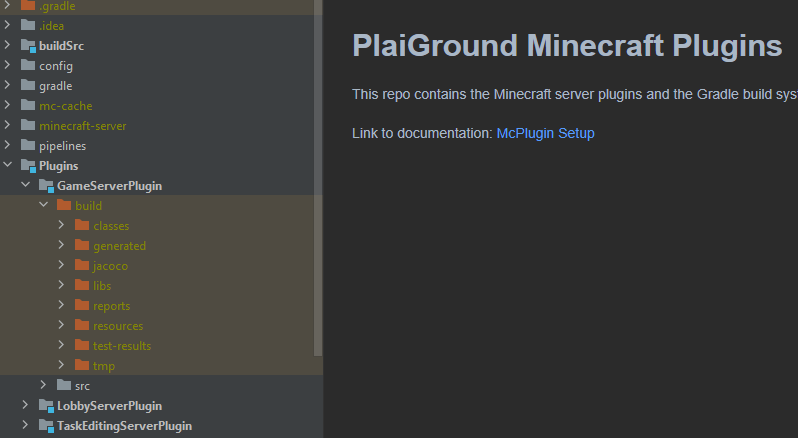Select the 'pipelines' row label
798x438 pixels.
(63, 146)
